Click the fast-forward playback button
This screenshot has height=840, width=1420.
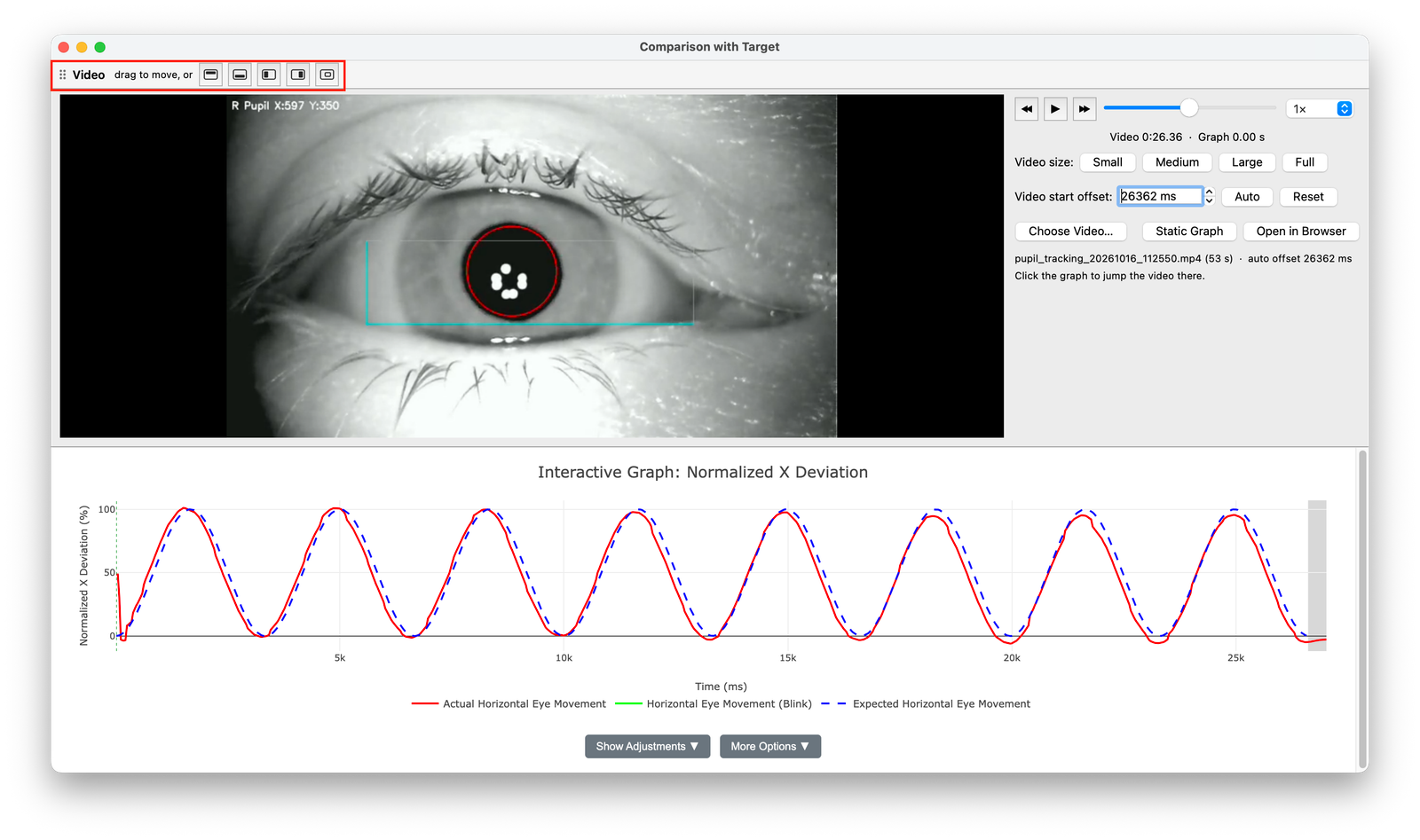1085,108
